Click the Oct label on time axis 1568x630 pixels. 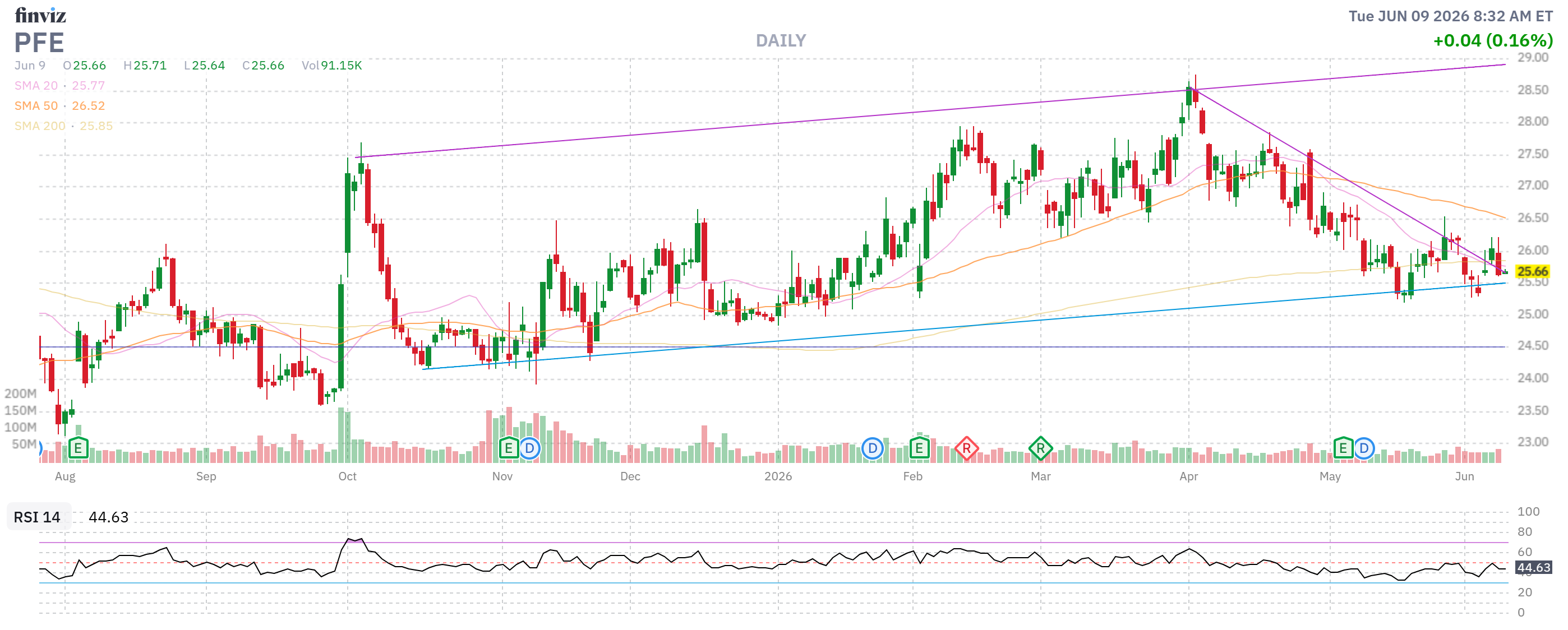click(x=348, y=476)
